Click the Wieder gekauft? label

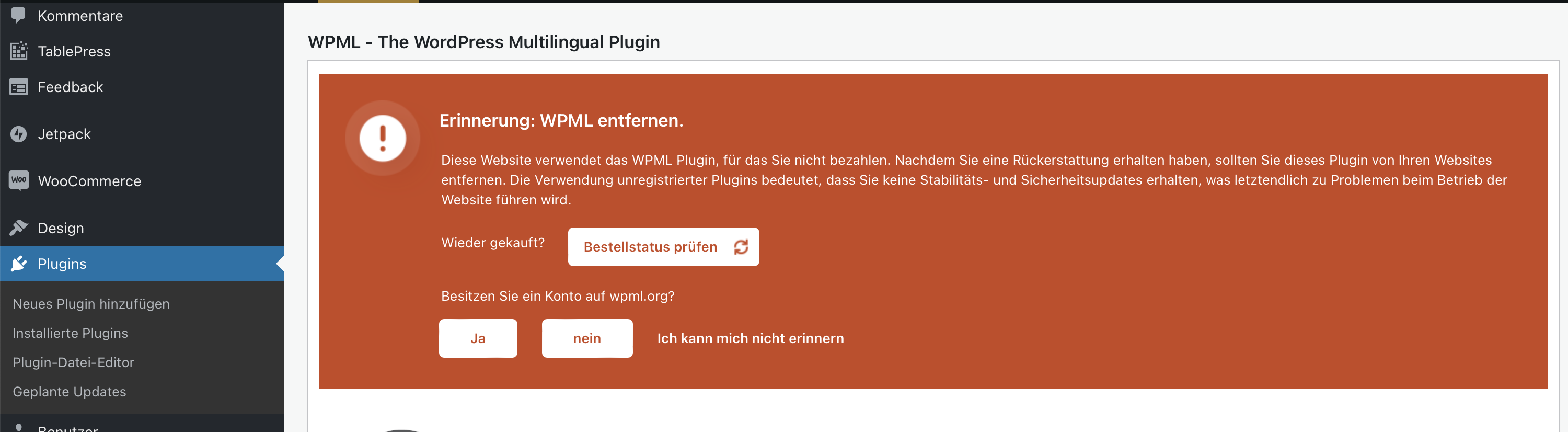click(x=493, y=243)
